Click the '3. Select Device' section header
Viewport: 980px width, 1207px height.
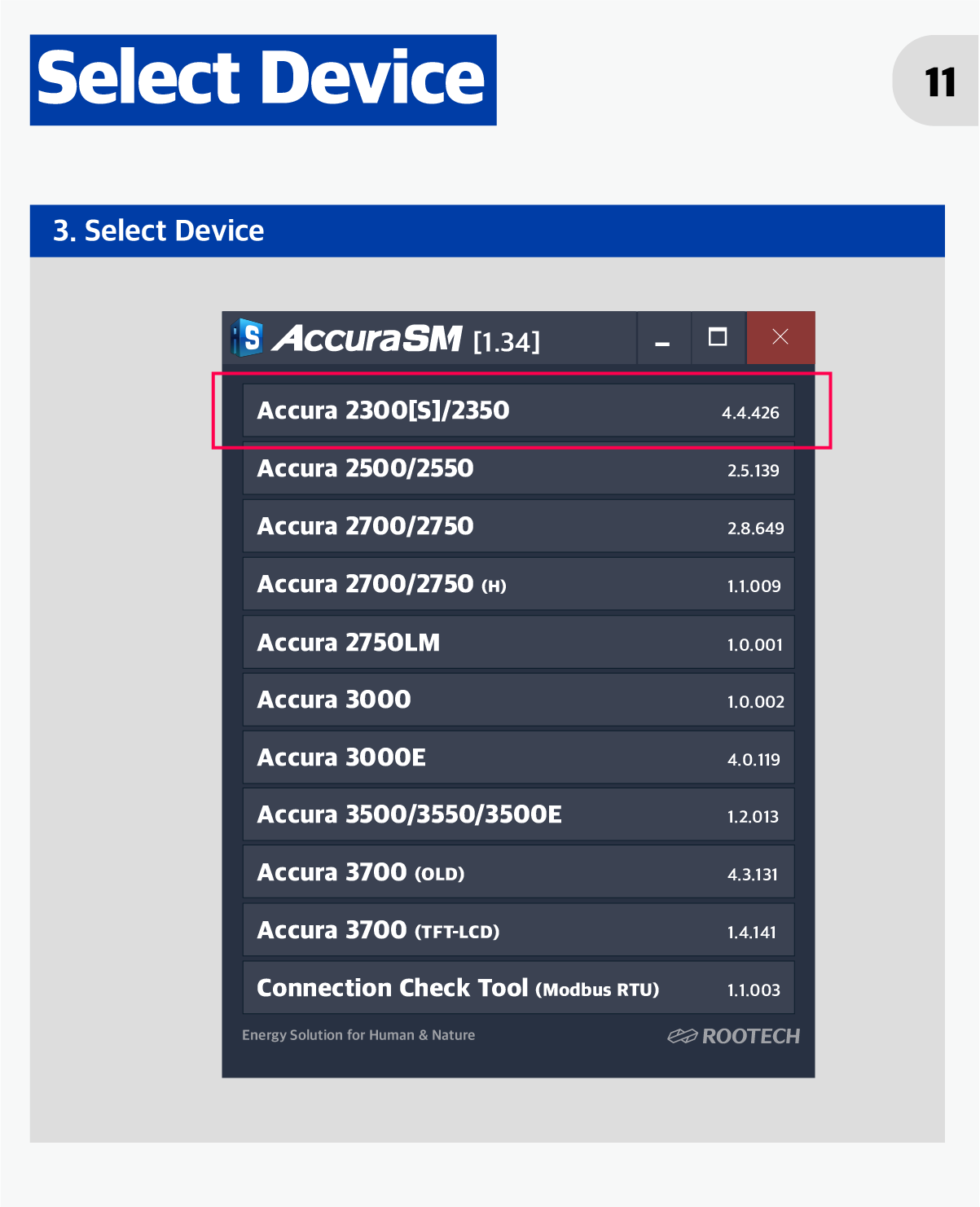[159, 231]
